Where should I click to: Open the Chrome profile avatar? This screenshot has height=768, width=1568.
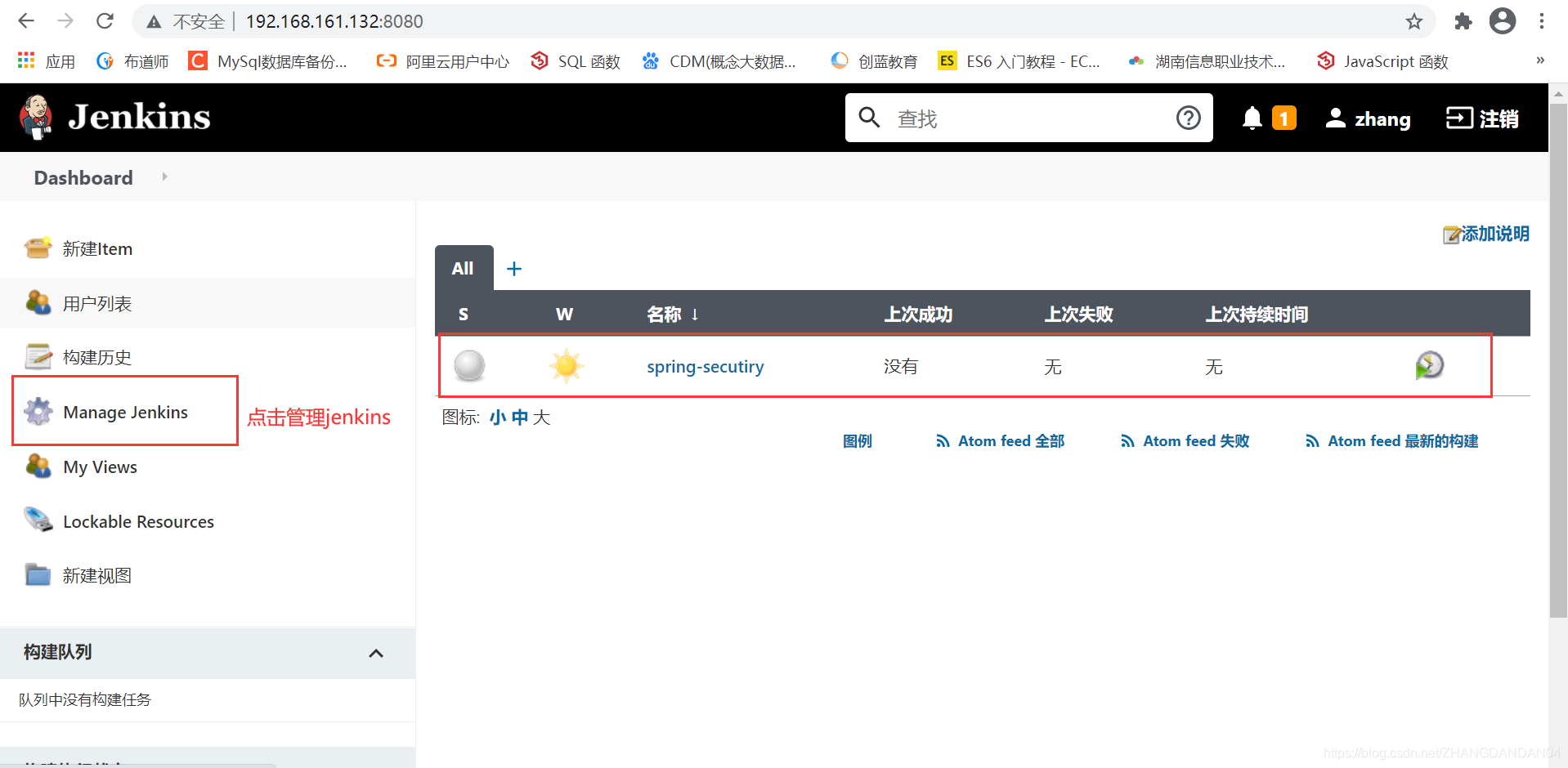click(x=1503, y=21)
